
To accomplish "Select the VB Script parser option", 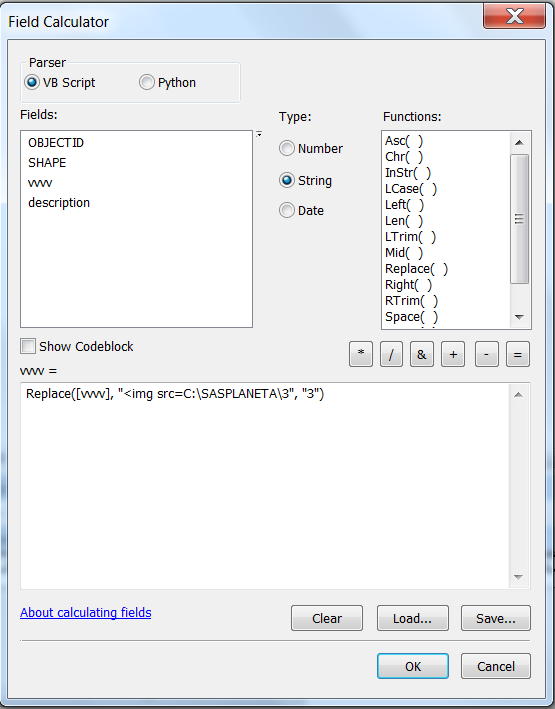I will pyautogui.click(x=60, y=83).
